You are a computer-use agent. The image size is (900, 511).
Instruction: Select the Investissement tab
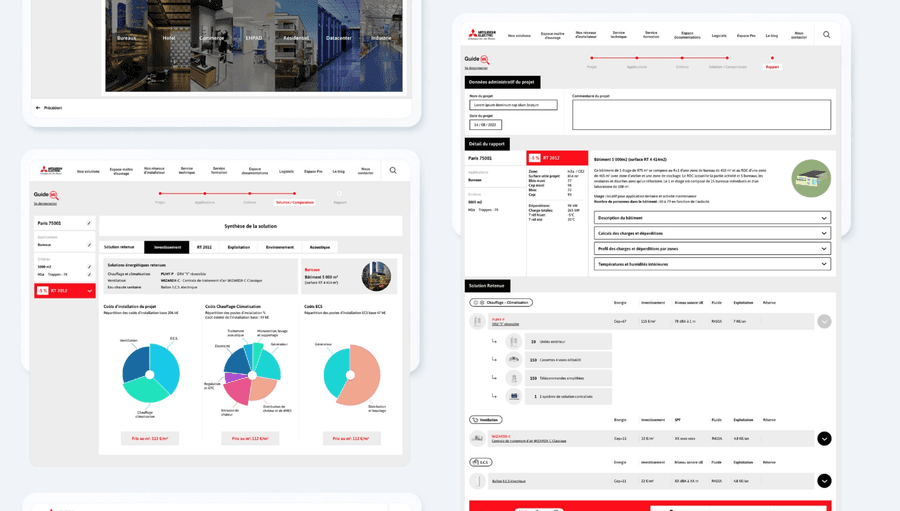pos(167,247)
